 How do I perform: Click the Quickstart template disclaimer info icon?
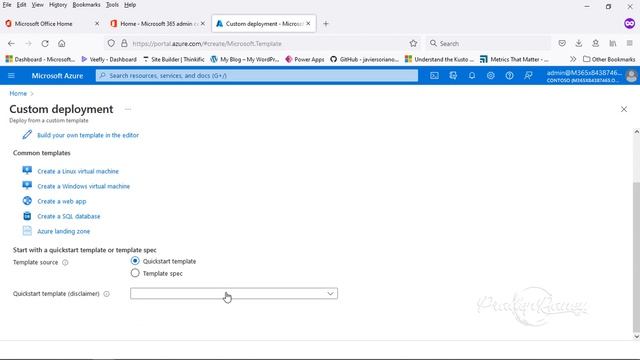point(107,294)
